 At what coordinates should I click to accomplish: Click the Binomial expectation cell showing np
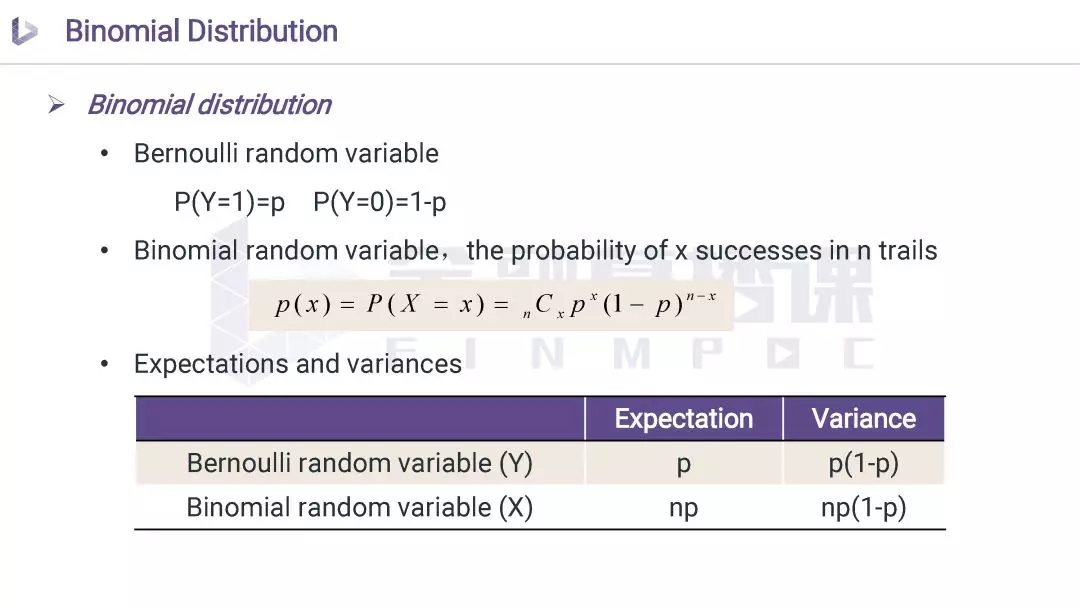click(683, 508)
